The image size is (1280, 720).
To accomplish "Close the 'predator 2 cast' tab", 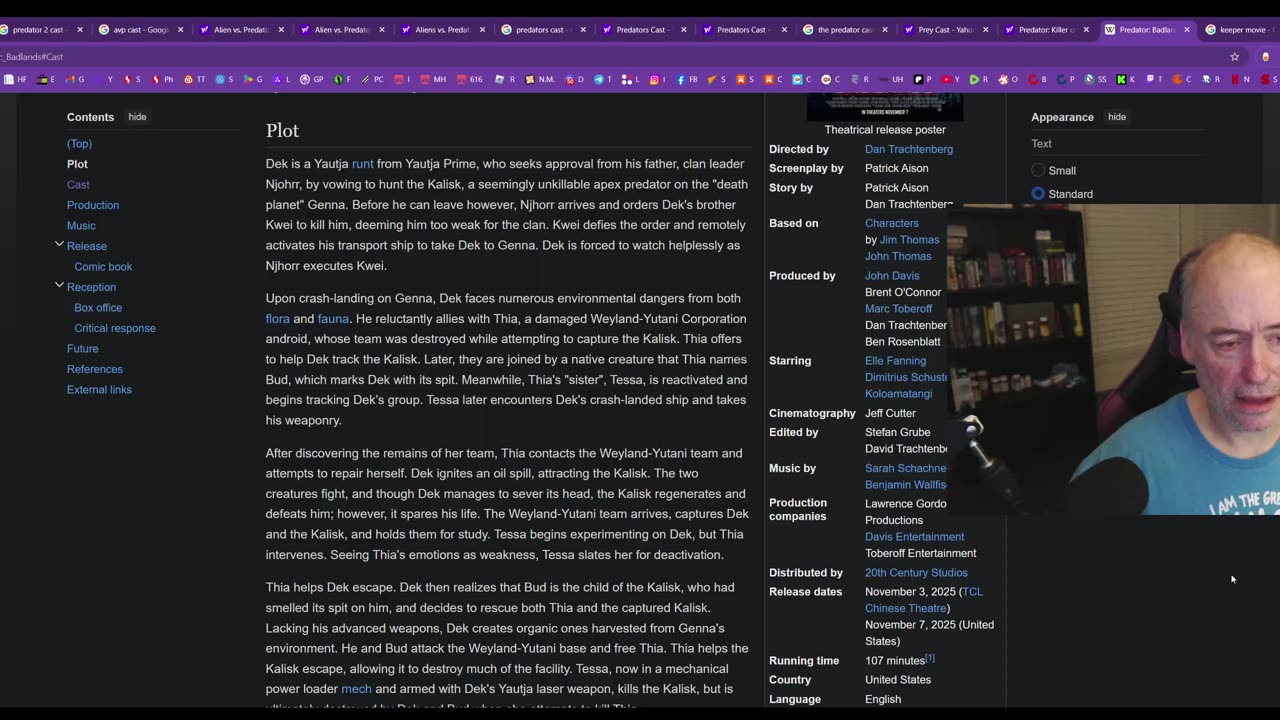I will tap(80, 30).
